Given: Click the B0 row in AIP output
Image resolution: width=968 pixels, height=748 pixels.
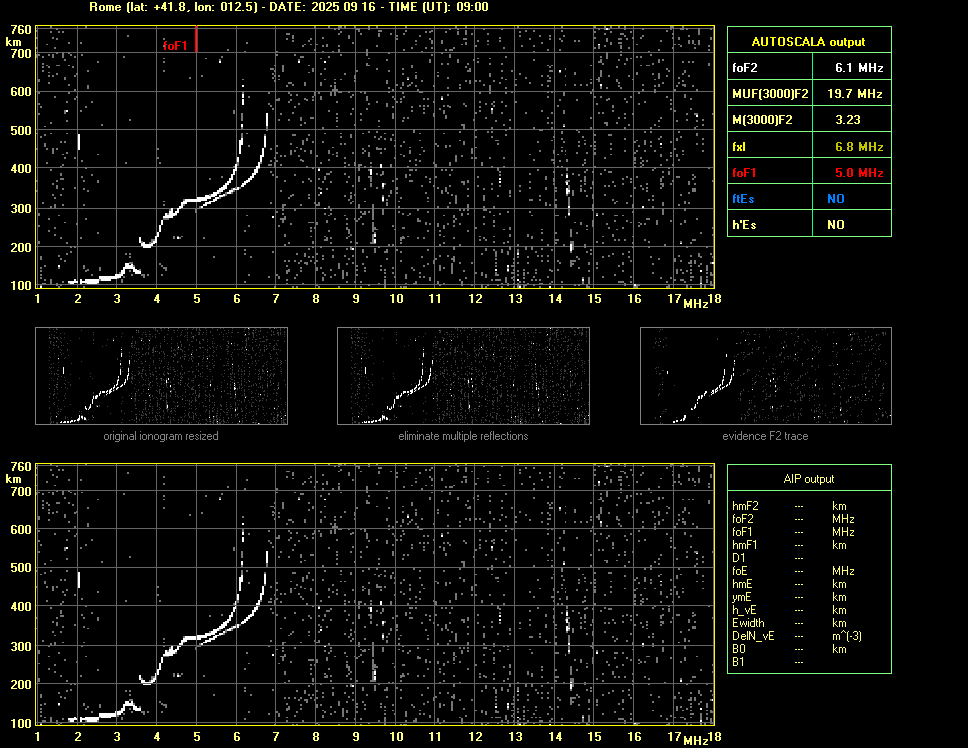Looking at the screenshot, I should pos(789,649).
